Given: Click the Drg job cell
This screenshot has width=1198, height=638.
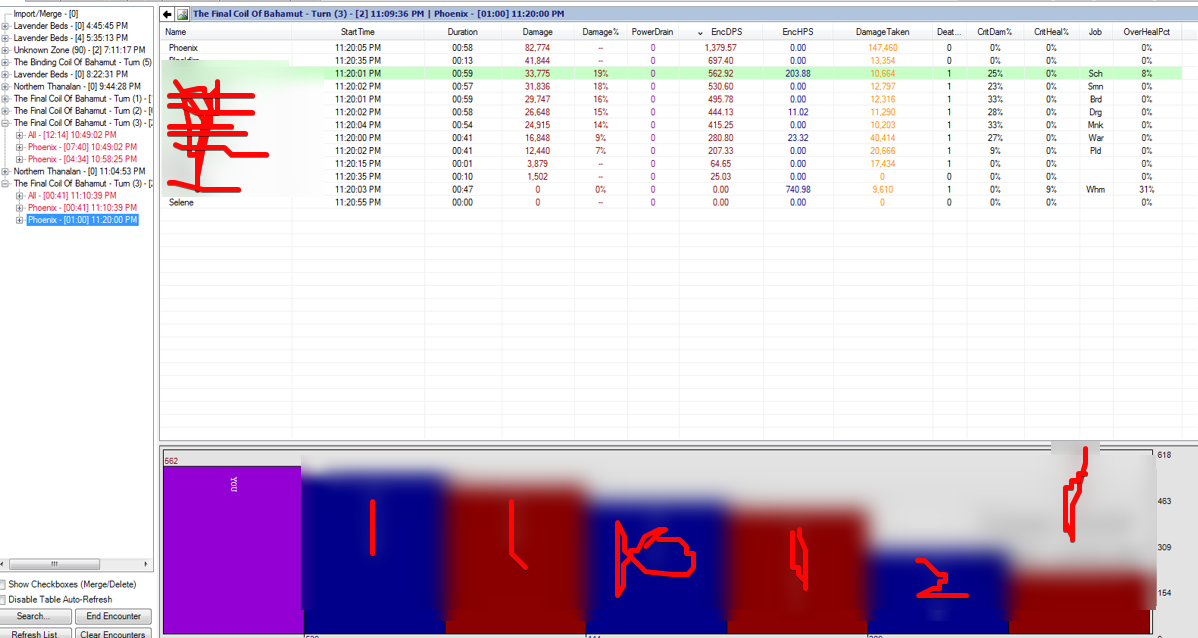Looking at the screenshot, I should [x=1095, y=112].
